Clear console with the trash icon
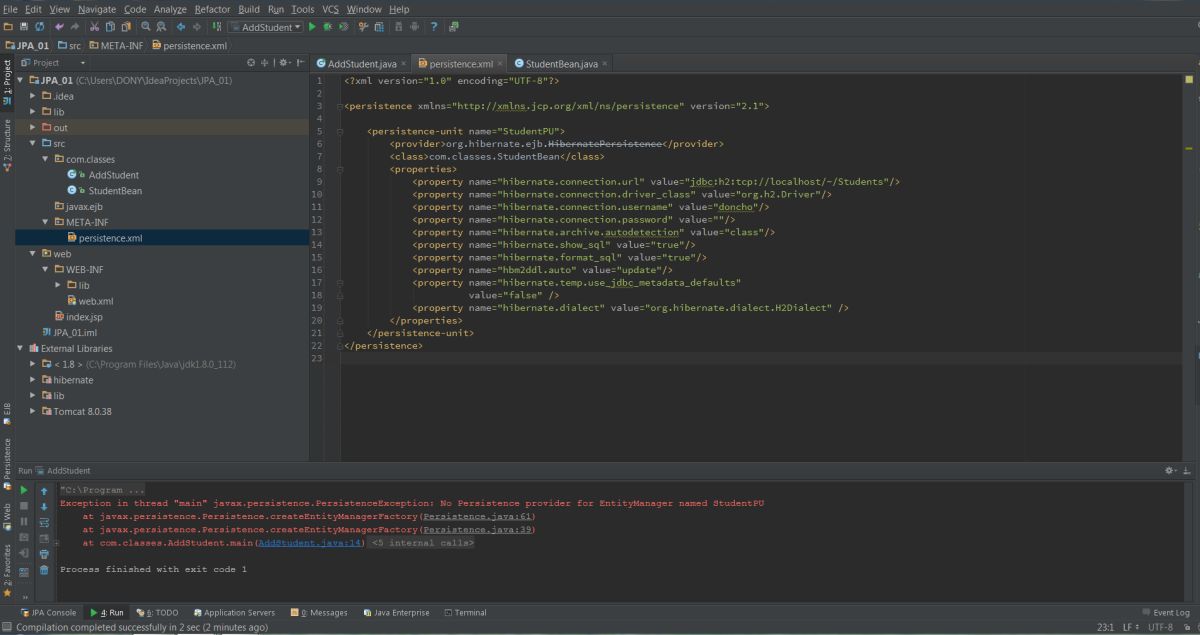This screenshot has height=635, width=1200. pyautogui.click(x=44, y=570)
